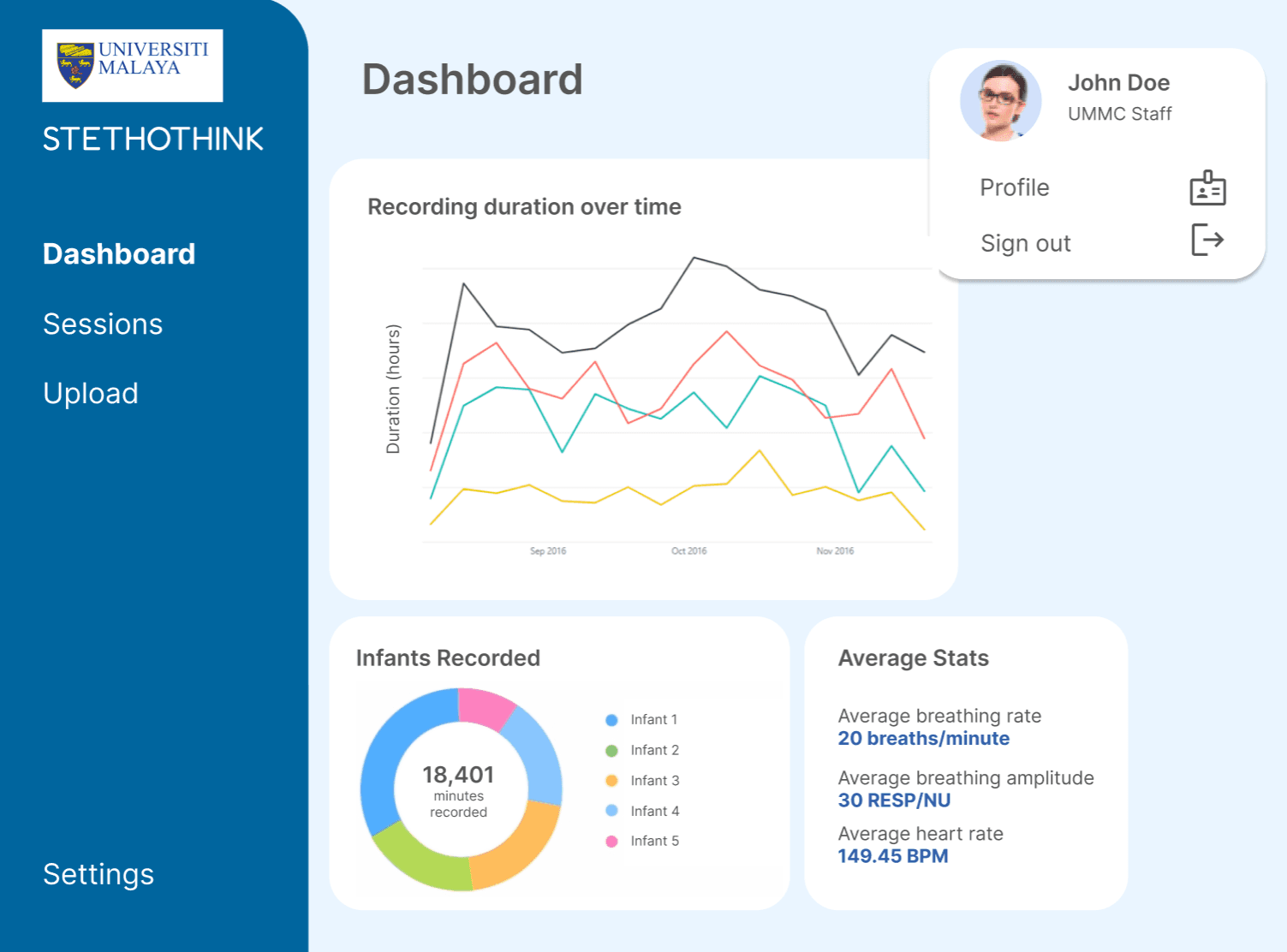Click the Dashboard page title
The width and height of the screenshot is (1287, 952).
click(x=472, y=80)
